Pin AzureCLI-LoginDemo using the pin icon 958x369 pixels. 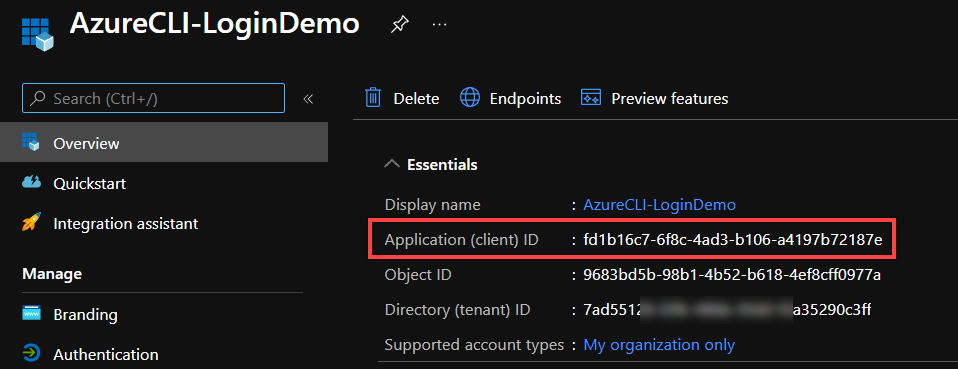(399, 24)
